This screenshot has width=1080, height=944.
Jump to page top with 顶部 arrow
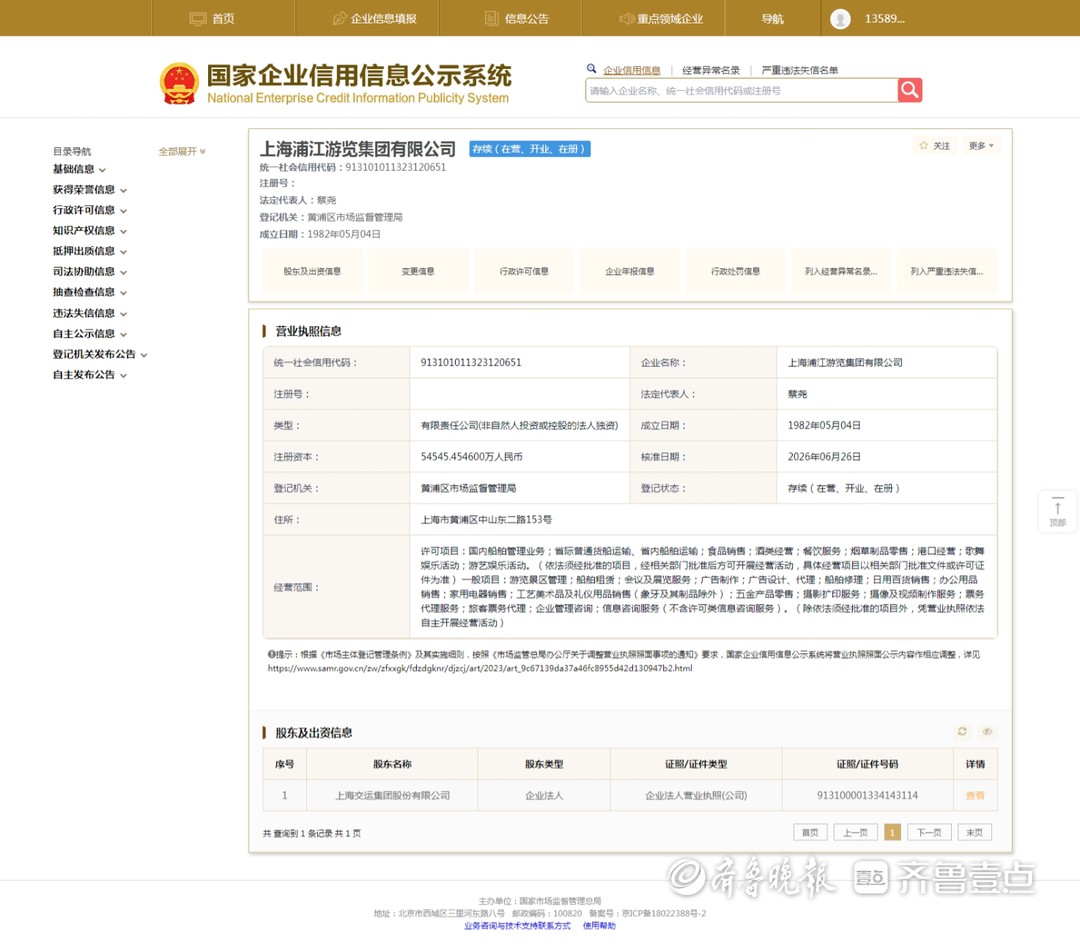click(x=1057, y=511)
